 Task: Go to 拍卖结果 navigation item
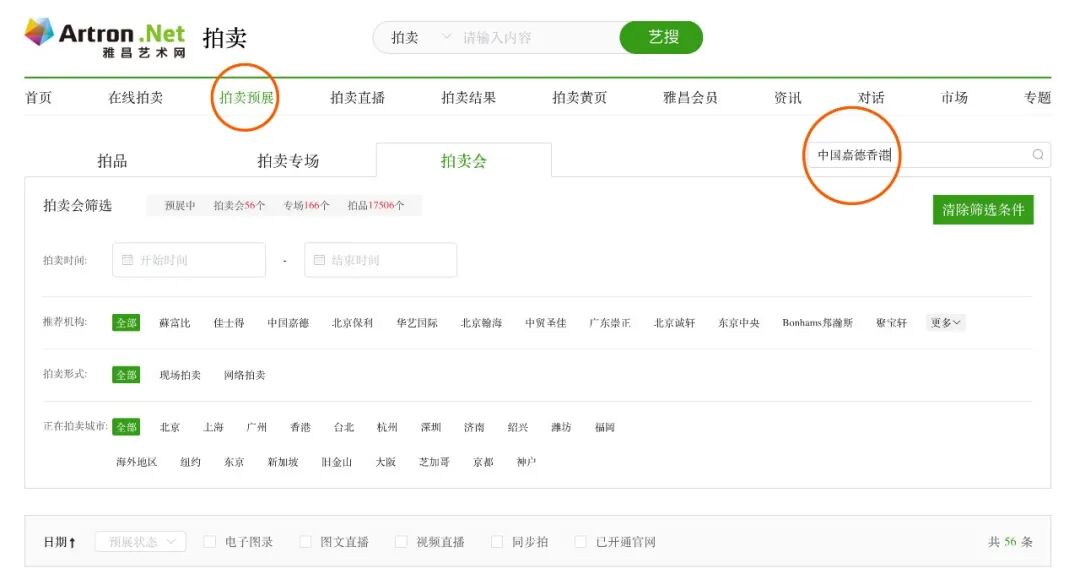click(x=468, y=98)
